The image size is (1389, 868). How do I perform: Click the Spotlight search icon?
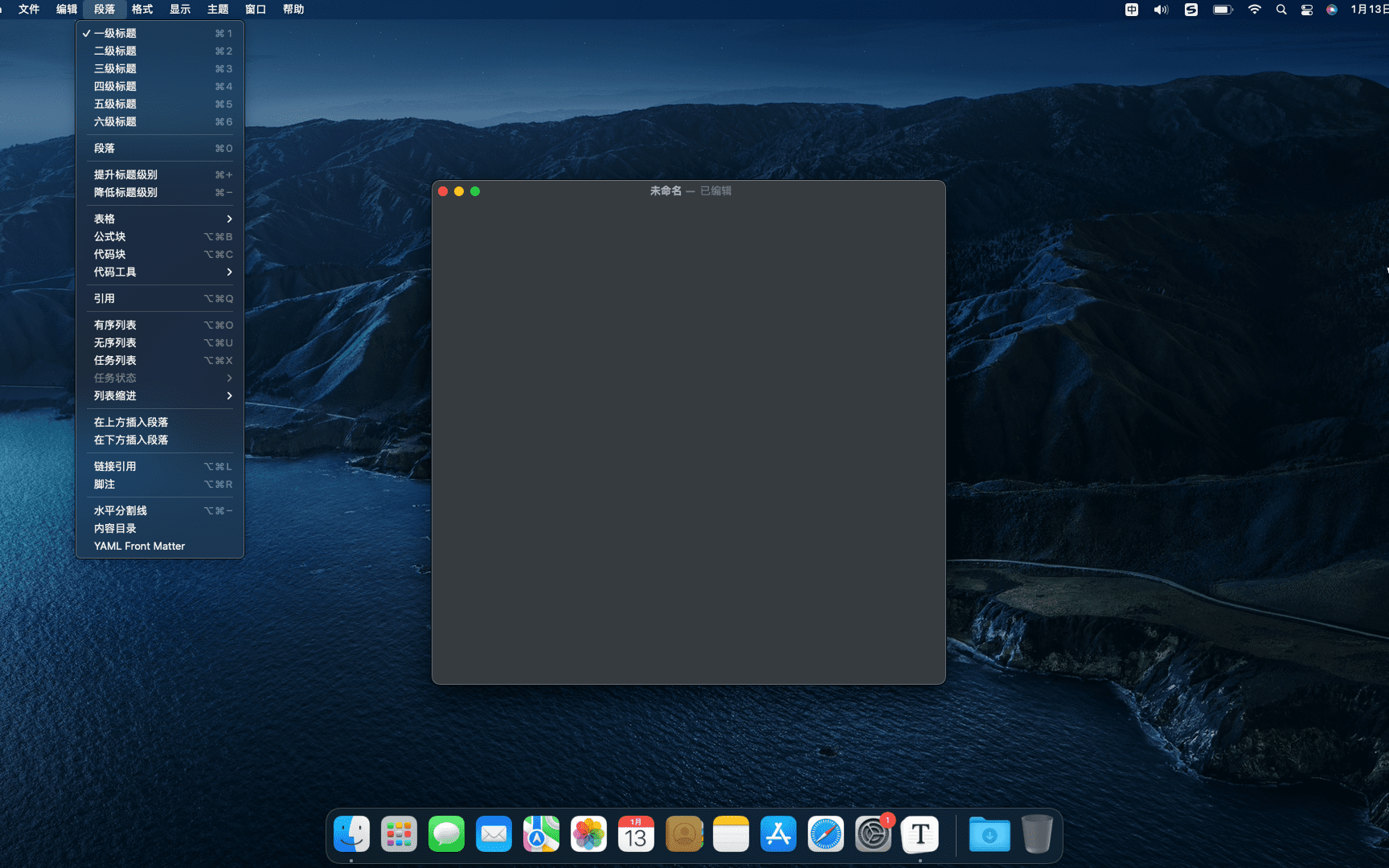tap(1281, 10)
